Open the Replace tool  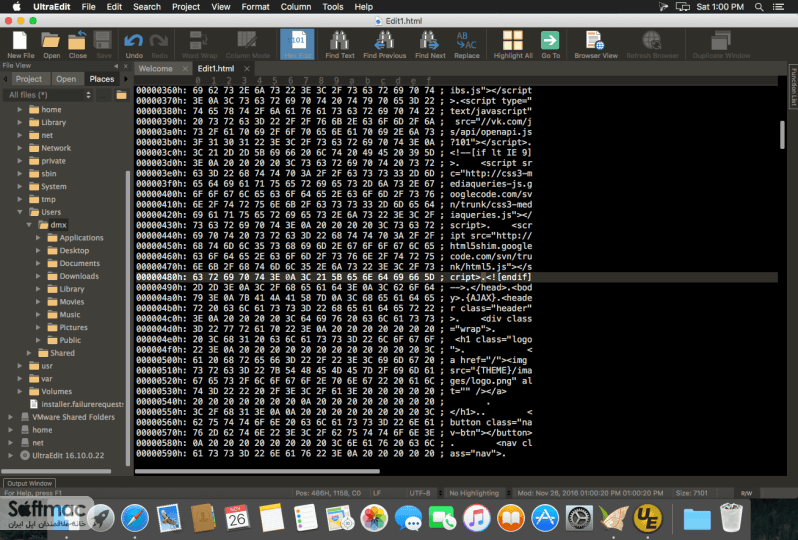(466, 45)
